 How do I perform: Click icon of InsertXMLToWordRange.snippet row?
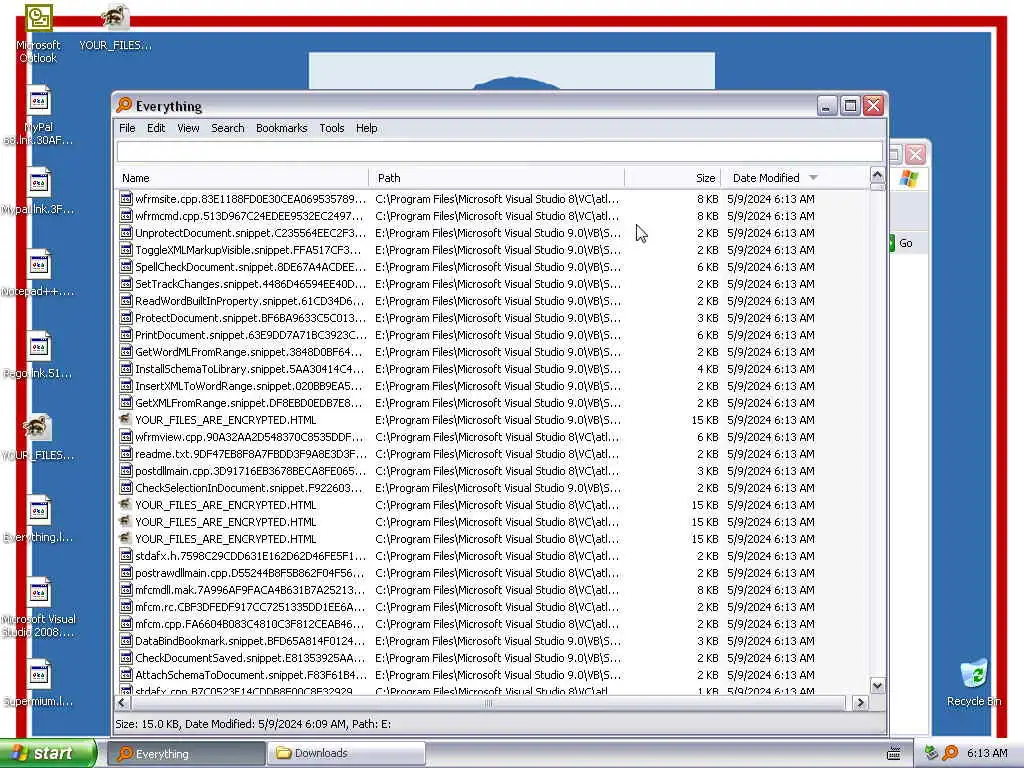coord(126,385)
